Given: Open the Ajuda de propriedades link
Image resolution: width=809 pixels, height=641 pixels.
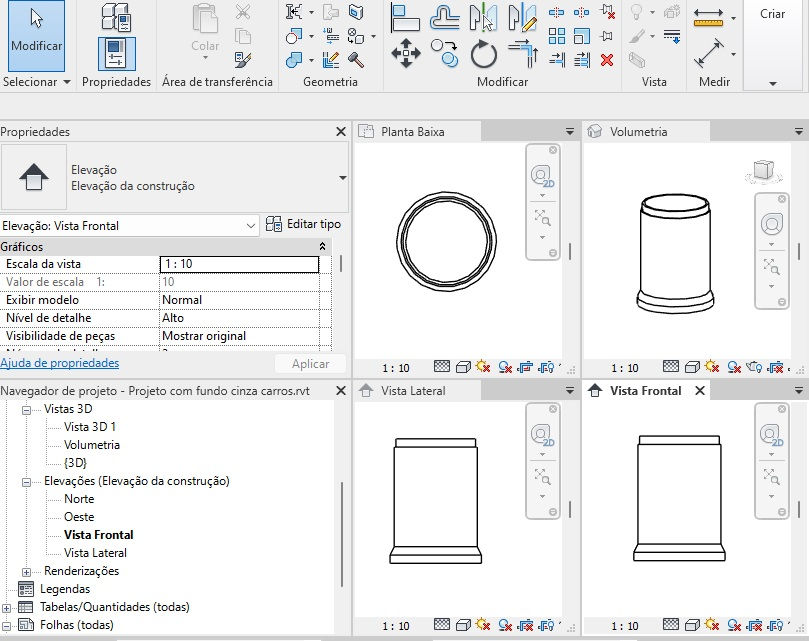Looking at the screenshot, I should coord(60,363).
